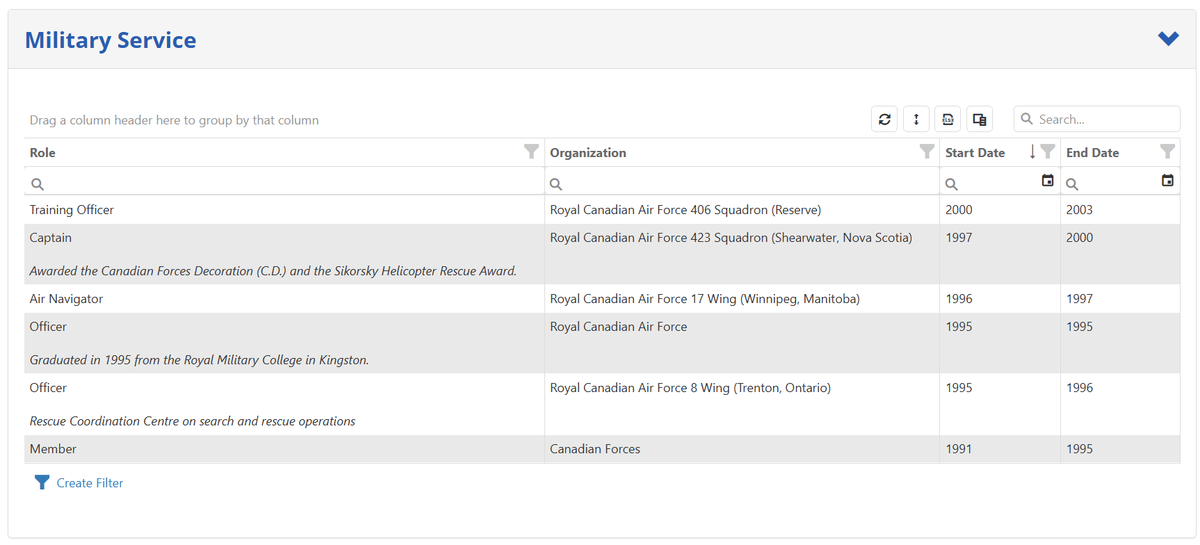Collapse the Military Service panel chevron
This screenshot has height=545, width=1200.
click(x=1168, y=39)
